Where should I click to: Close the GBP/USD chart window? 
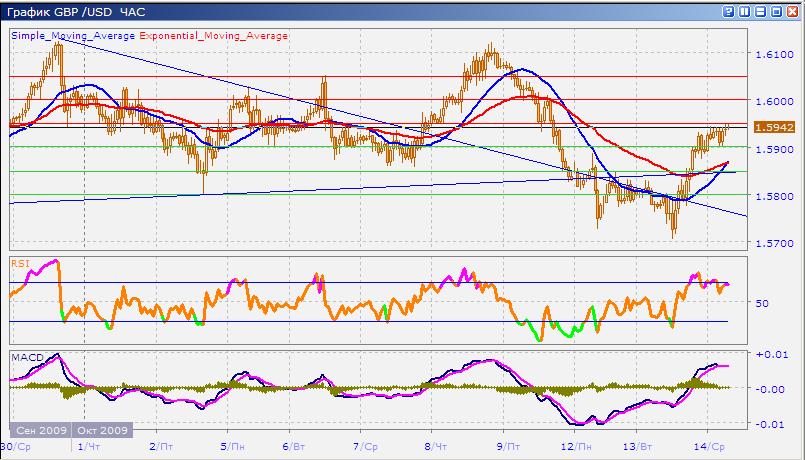click(x=792, y=12)
